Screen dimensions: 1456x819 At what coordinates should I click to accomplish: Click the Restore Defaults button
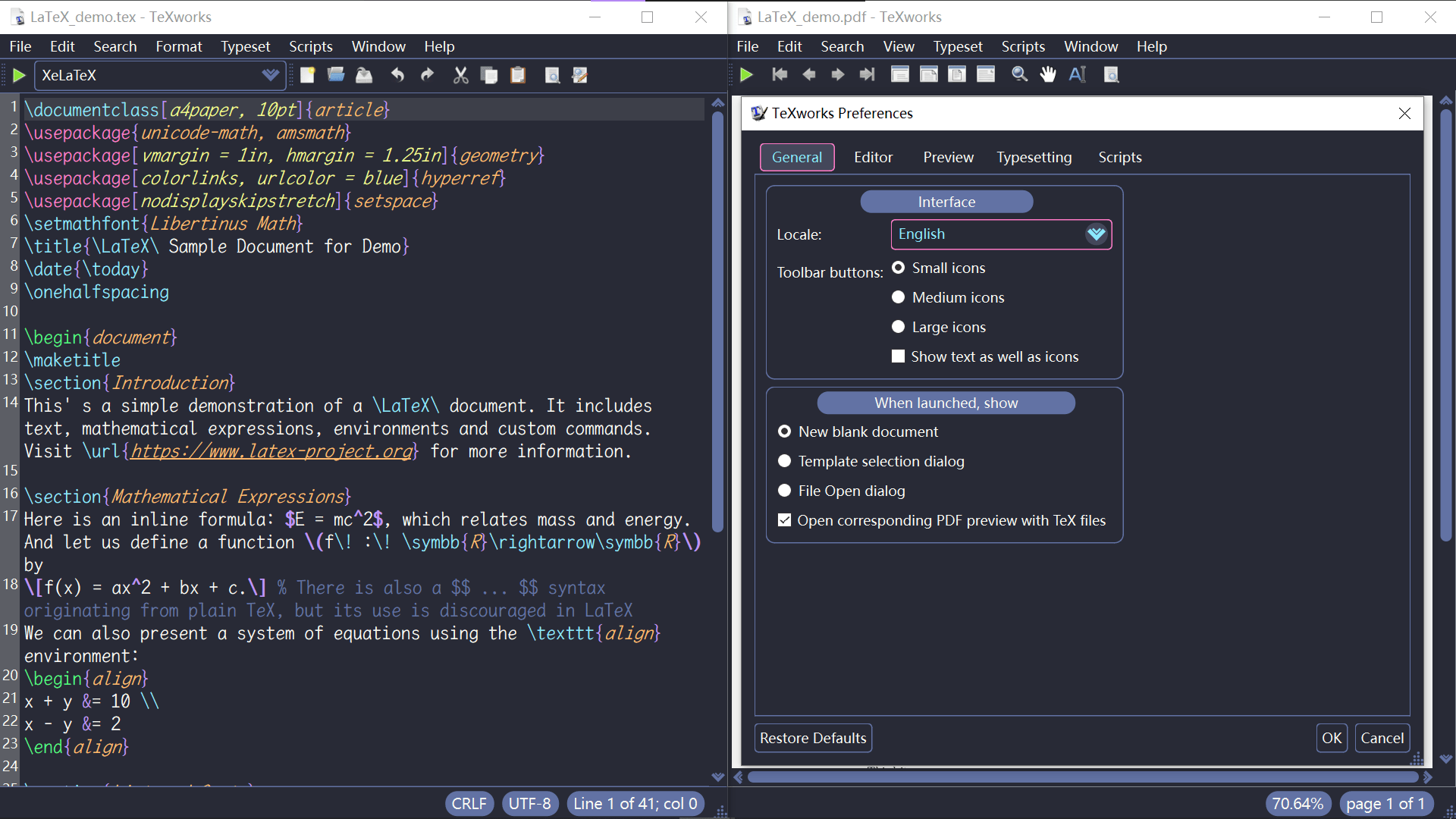tap(812, 738)
